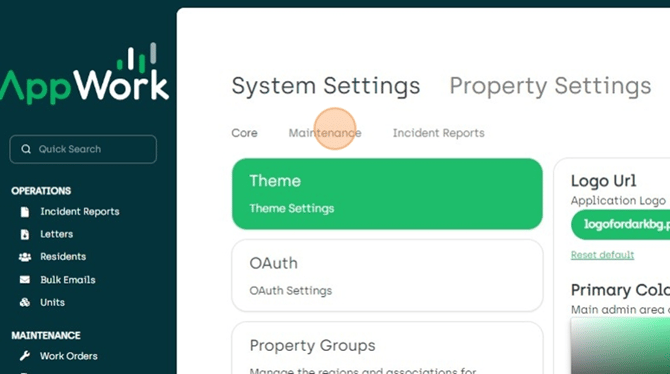This screenshot has height=374, width=670.
Task: Open the OAuth settings card
Action: 387,276
